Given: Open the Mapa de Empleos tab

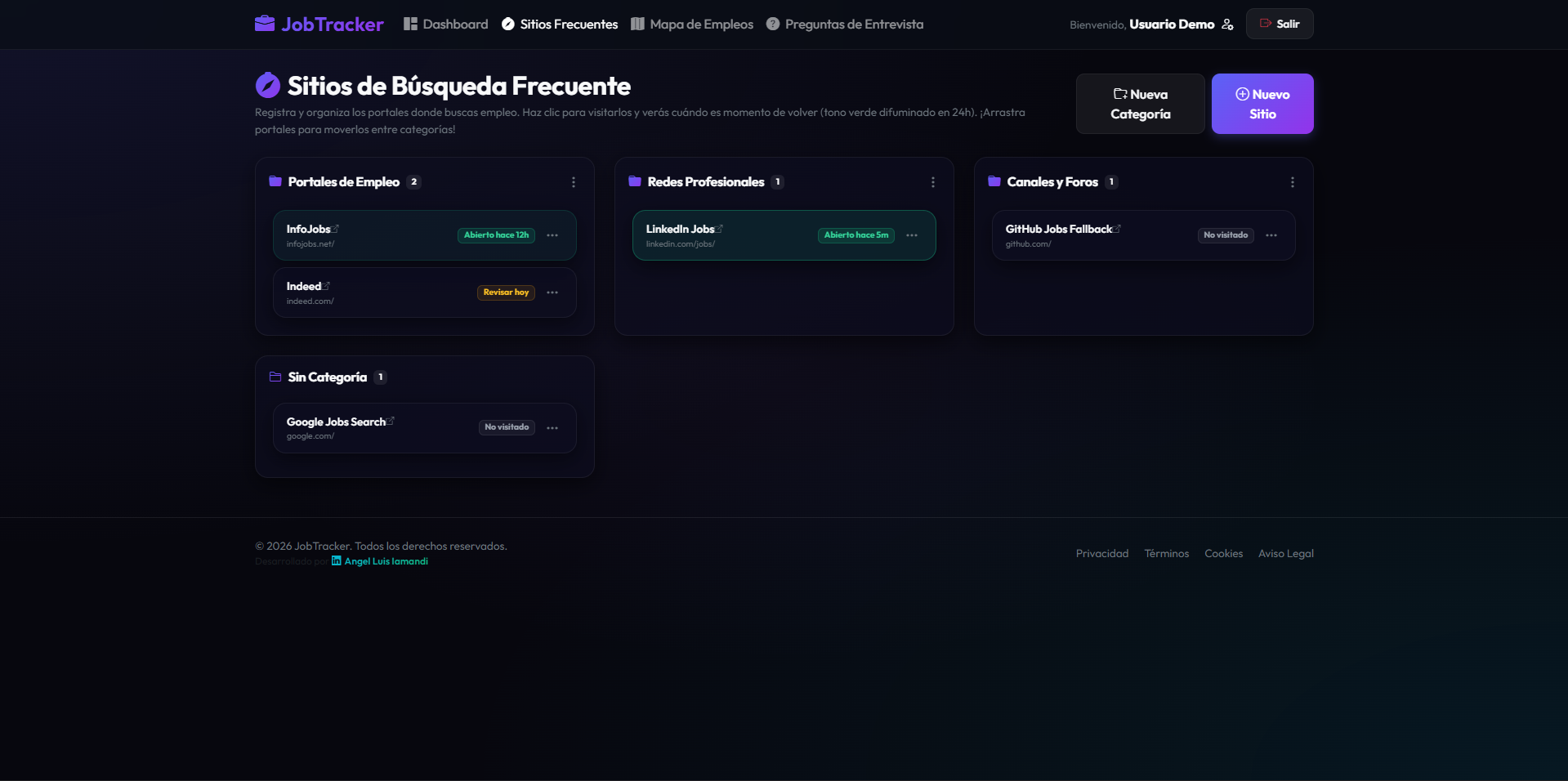Looking at the screenshot, I should point(692,25).
